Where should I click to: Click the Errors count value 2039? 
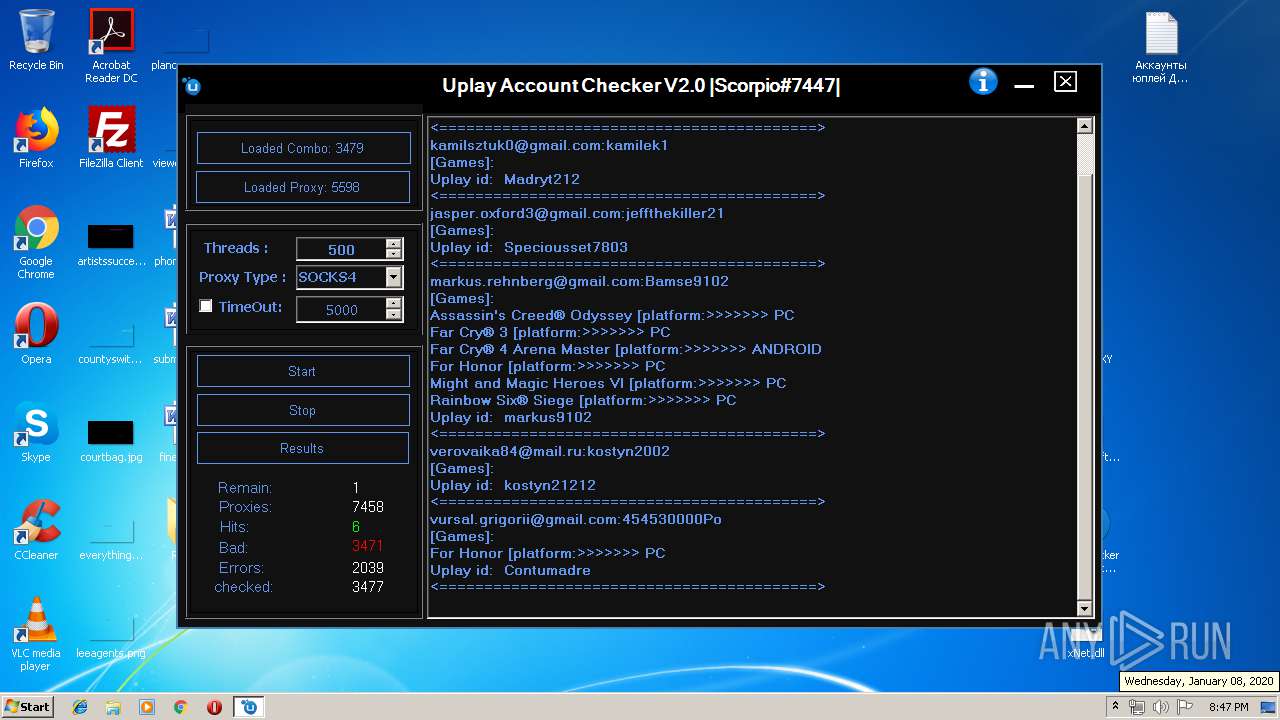click(368, 567)
